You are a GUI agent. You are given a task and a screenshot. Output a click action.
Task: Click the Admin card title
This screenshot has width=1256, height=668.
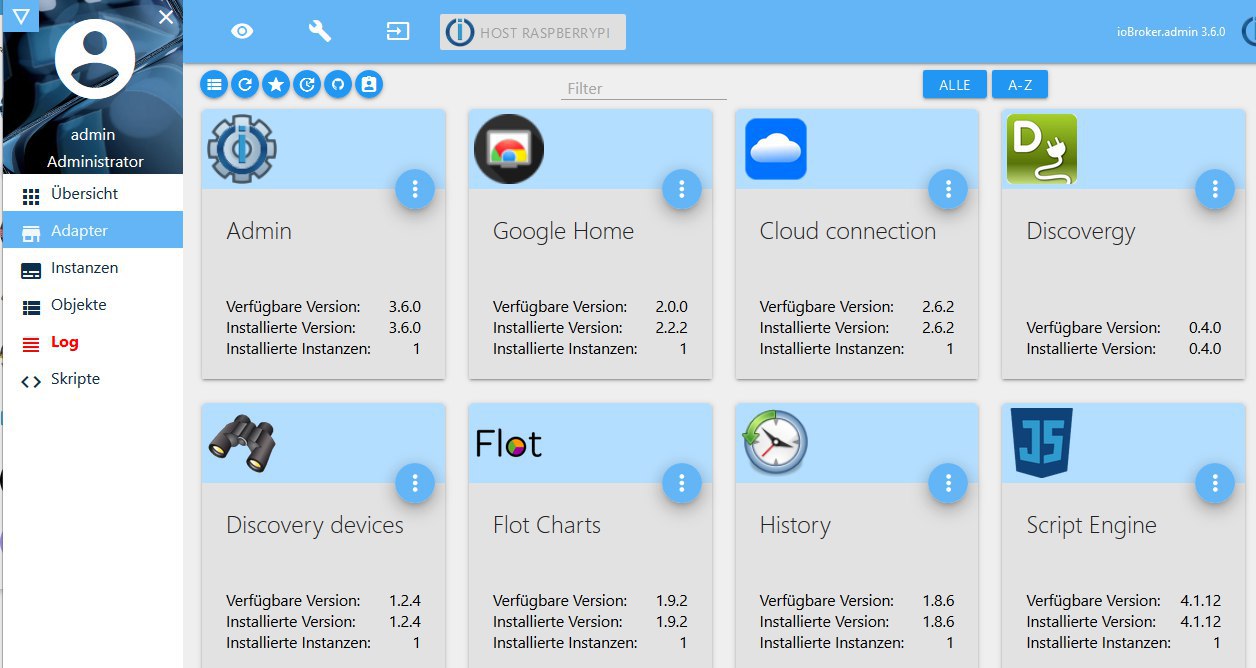tap(259, 231)
